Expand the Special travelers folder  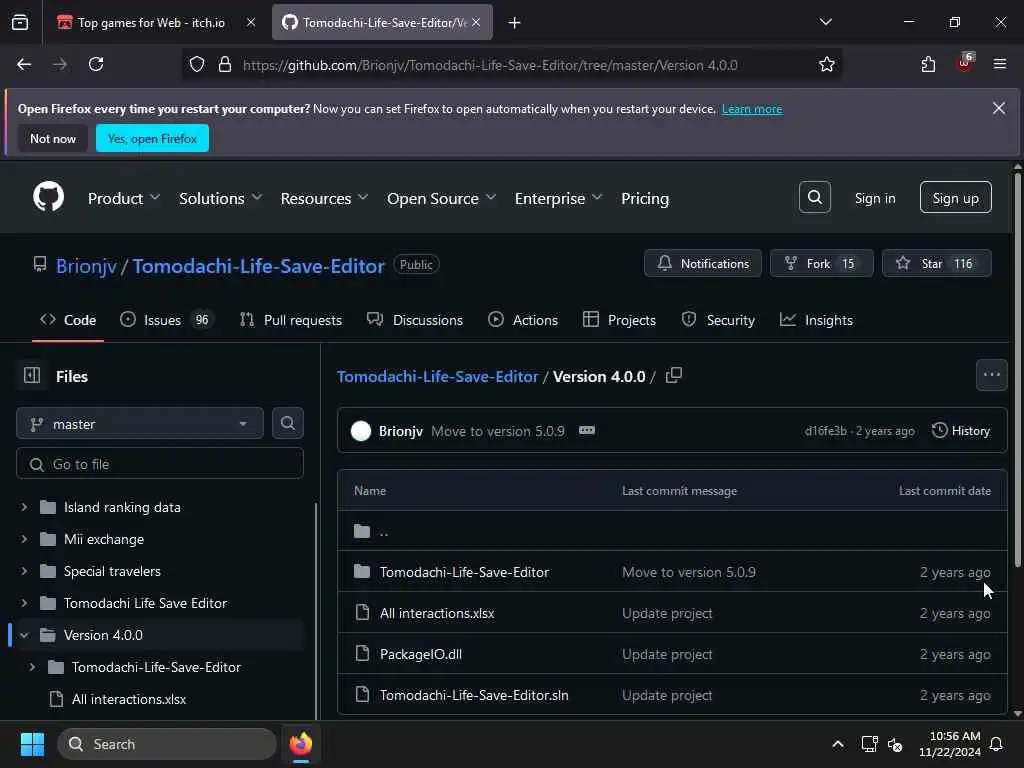[24, 571]
